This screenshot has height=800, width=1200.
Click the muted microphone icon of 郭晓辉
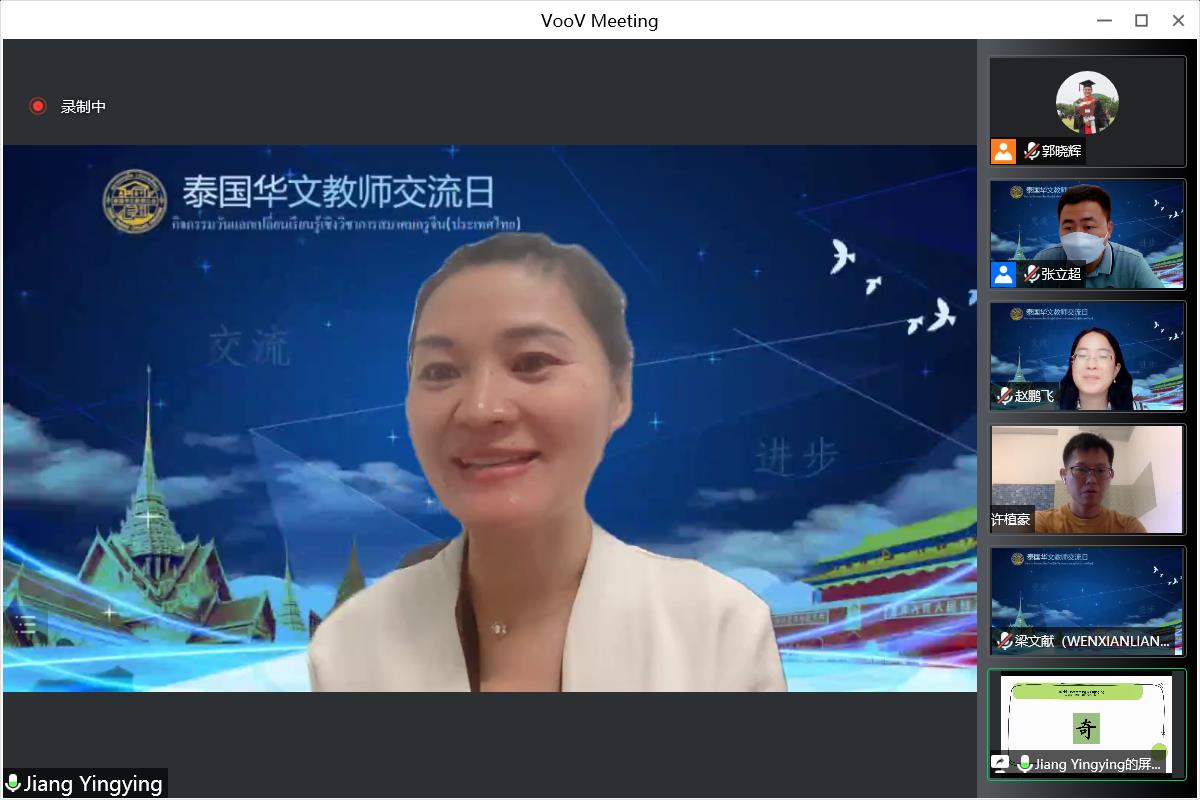(x=1031, y=151)
